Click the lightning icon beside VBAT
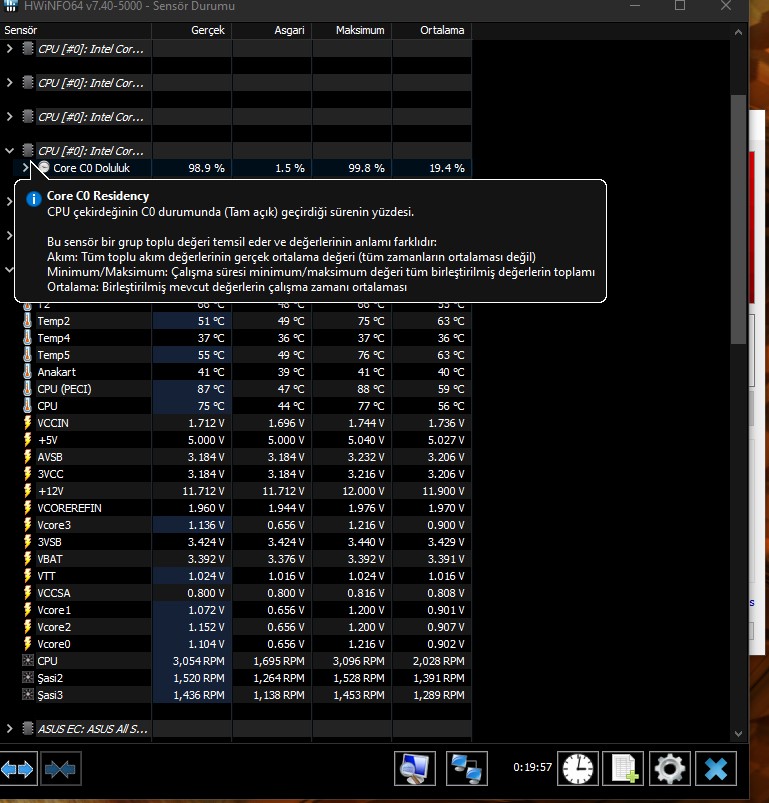The height and width of the screenshot is (803, 769). pos(27,559)
